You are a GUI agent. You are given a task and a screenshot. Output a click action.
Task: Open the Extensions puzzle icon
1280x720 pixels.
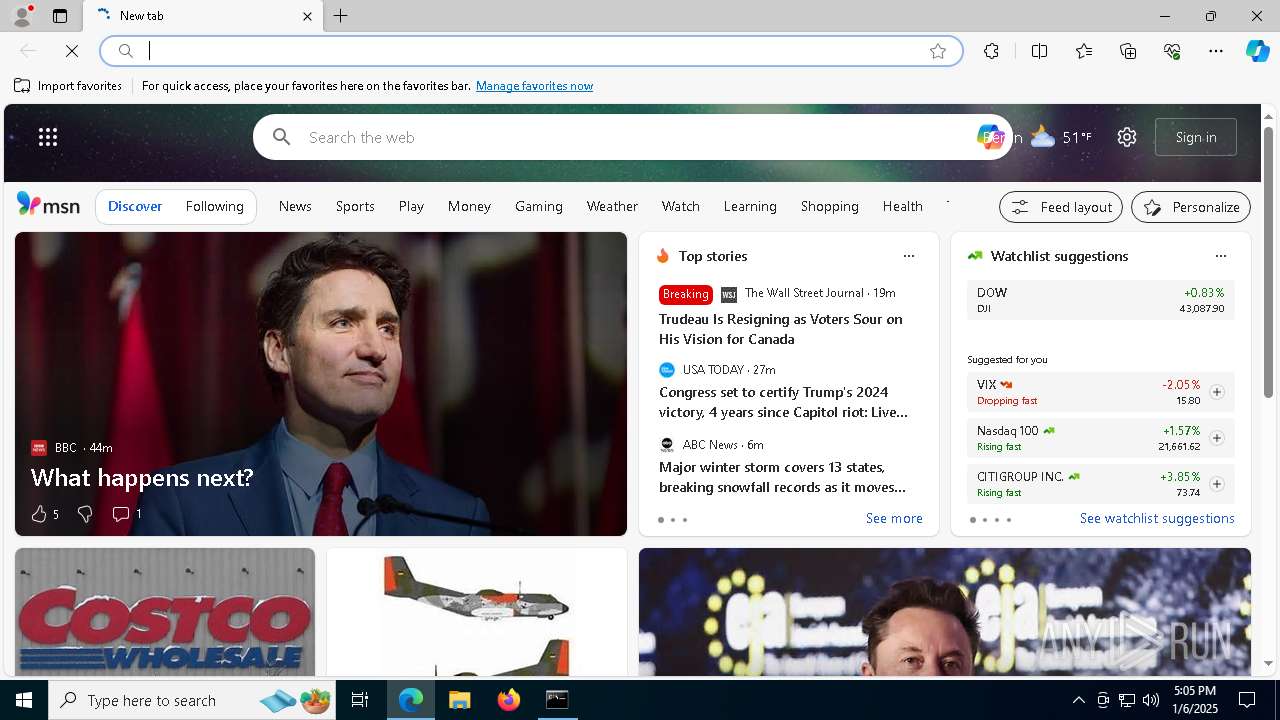(991, 51)
